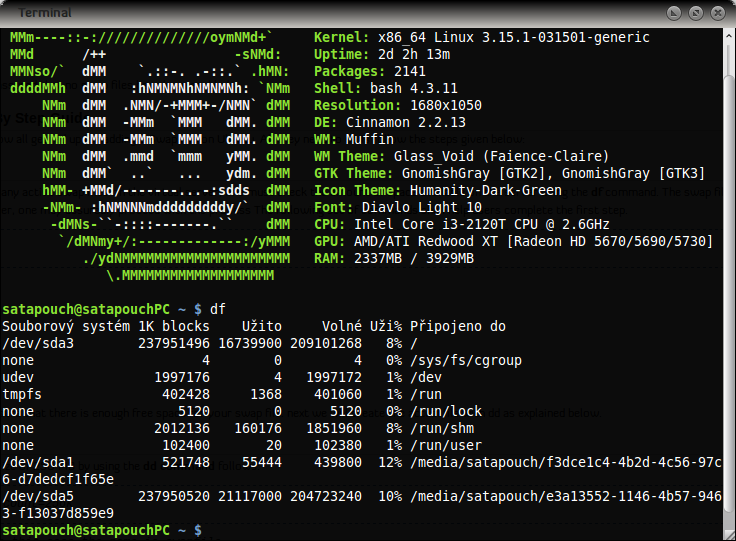
Task: Click the 3-f13037d859e9 wrapped path text
Action: click(58, 513)
